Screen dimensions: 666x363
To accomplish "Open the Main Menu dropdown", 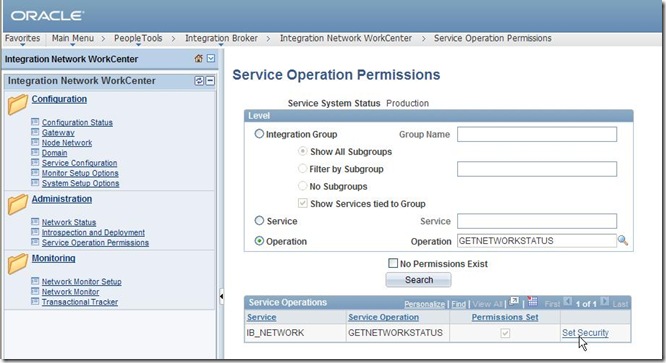I will (x=73, y=38).
